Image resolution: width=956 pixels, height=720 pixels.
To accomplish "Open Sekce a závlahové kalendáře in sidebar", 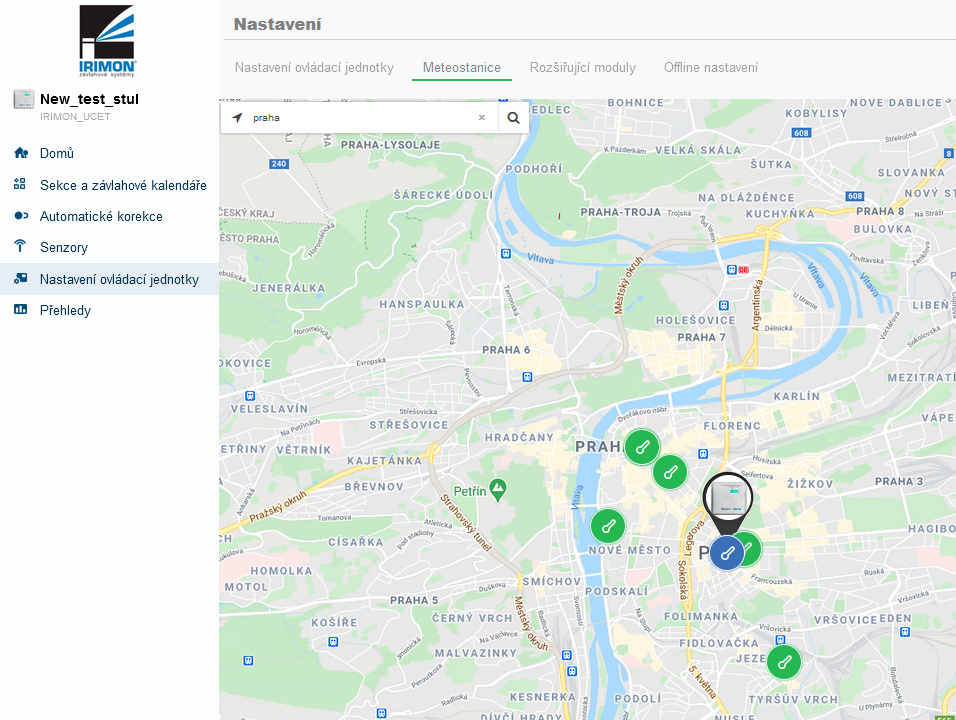I will [x=123, y=185].
